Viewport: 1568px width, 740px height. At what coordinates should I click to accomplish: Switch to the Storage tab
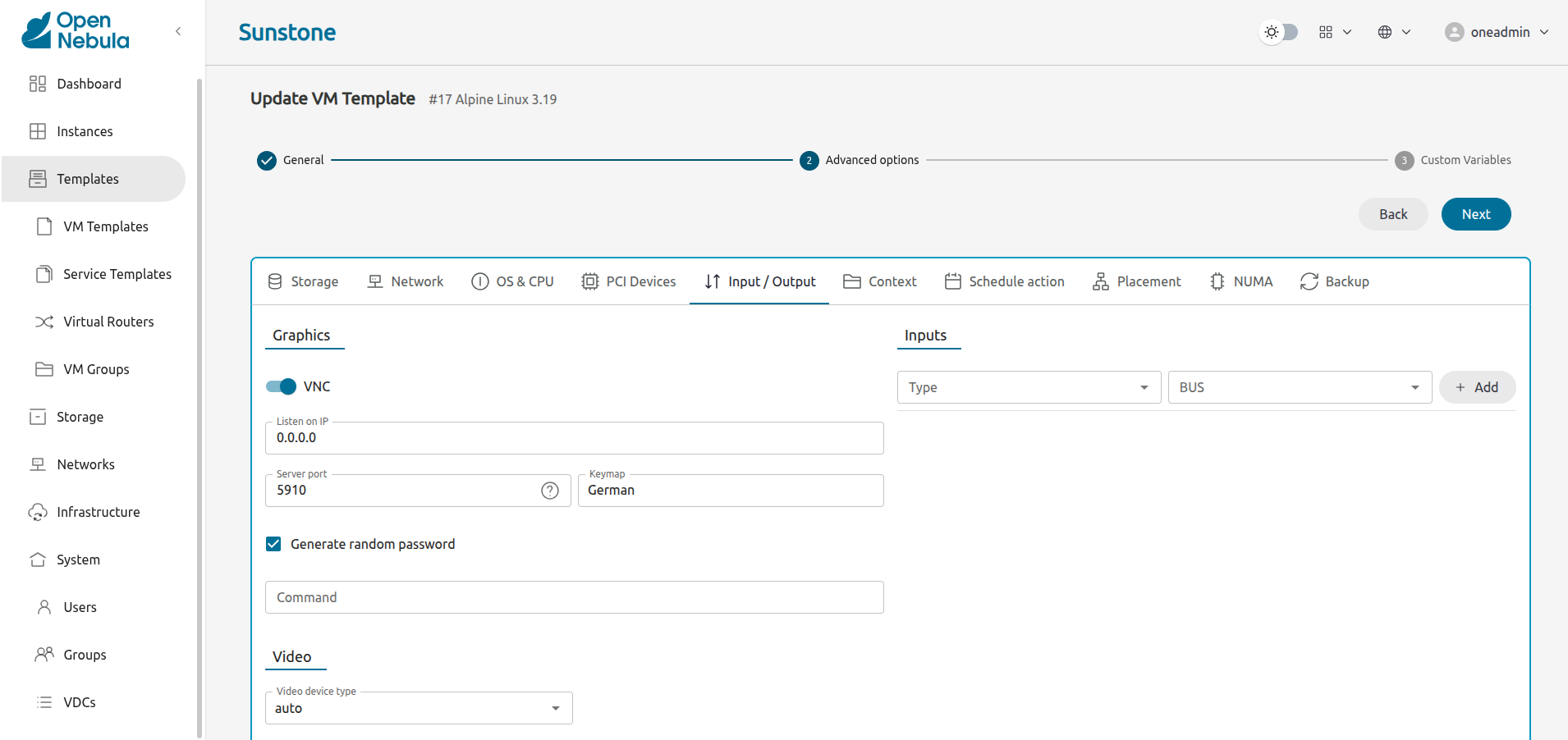coord(303,281)
